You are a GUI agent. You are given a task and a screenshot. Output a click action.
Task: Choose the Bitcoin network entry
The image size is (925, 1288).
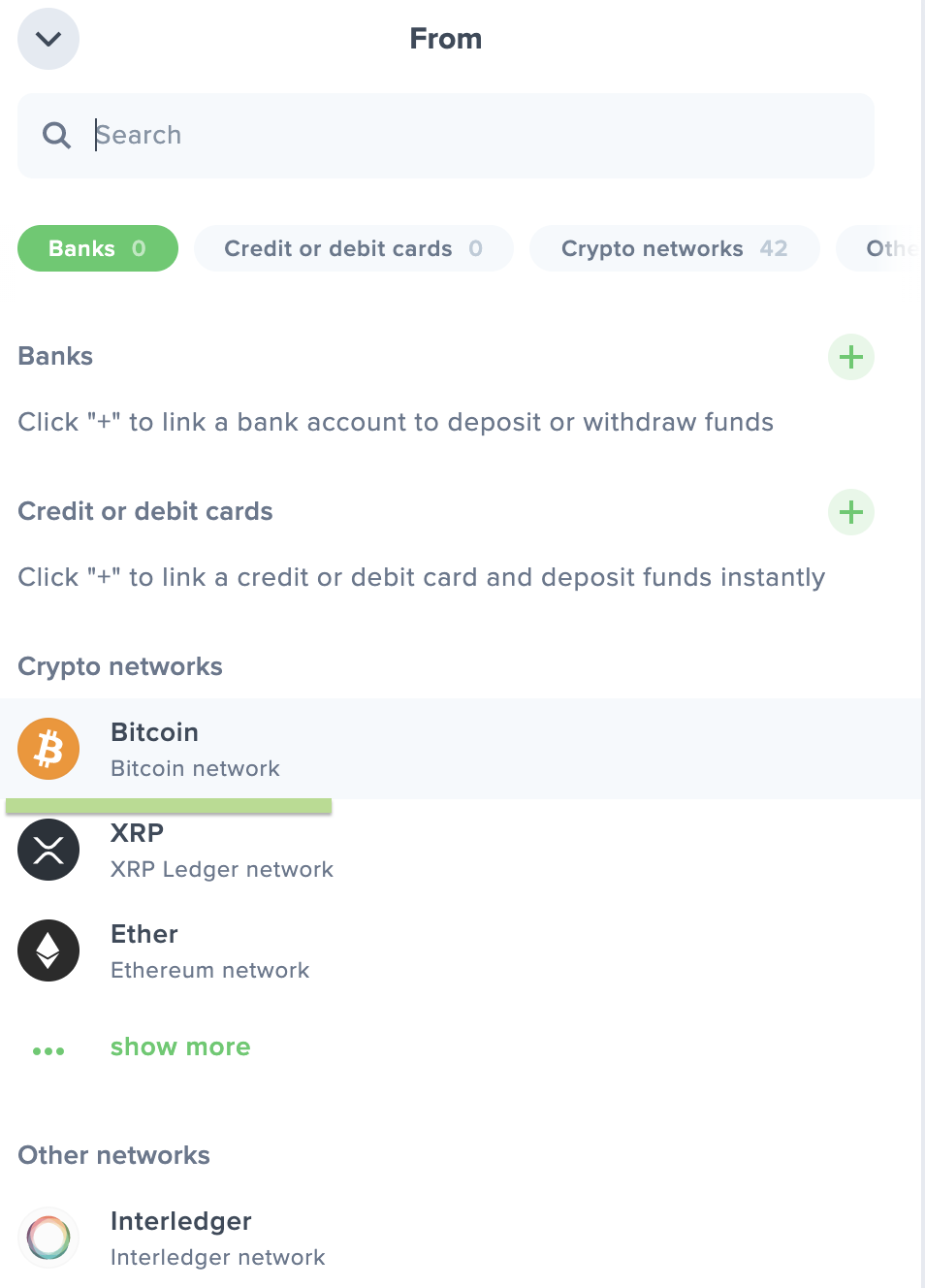tap(195, 749)
